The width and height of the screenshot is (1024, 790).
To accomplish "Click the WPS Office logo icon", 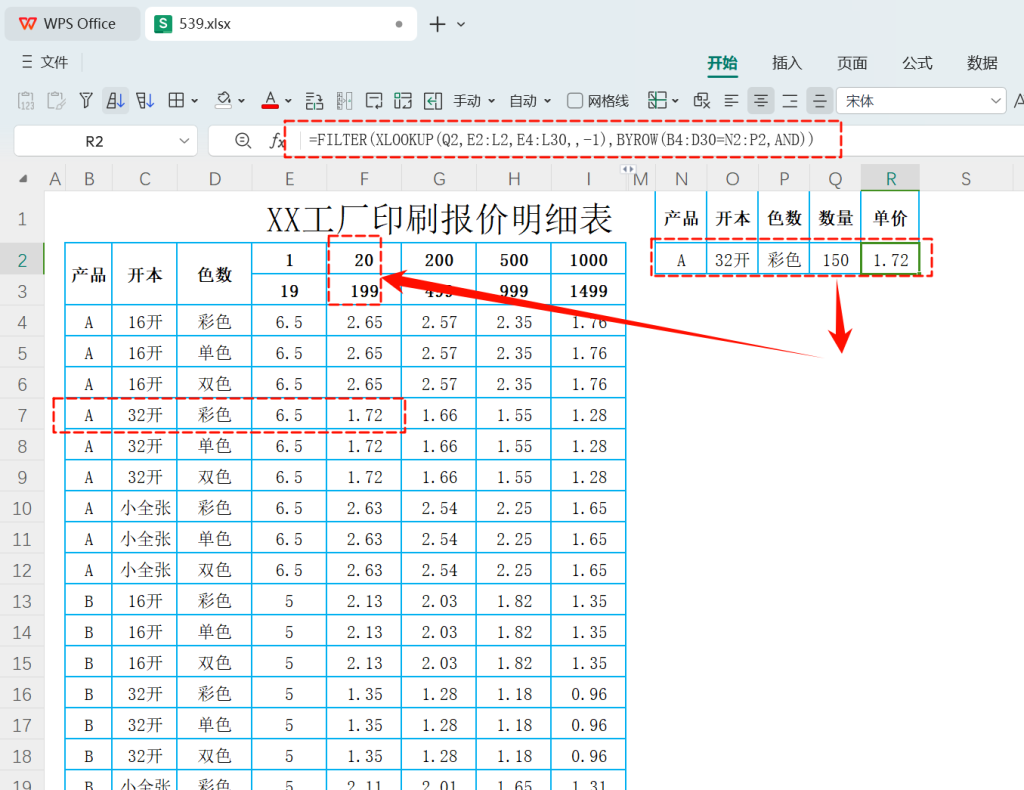I will coord(27,24).
